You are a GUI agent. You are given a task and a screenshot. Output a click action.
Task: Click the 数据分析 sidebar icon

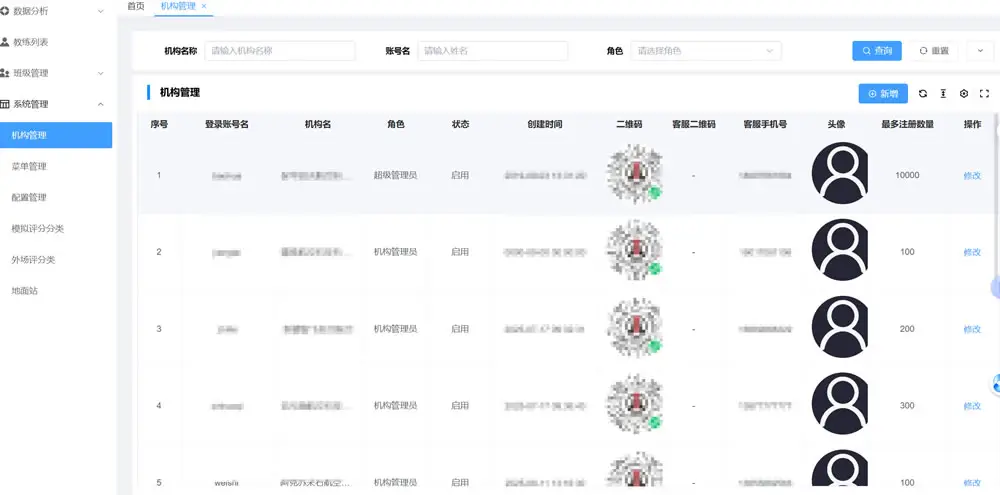(4, 11)
